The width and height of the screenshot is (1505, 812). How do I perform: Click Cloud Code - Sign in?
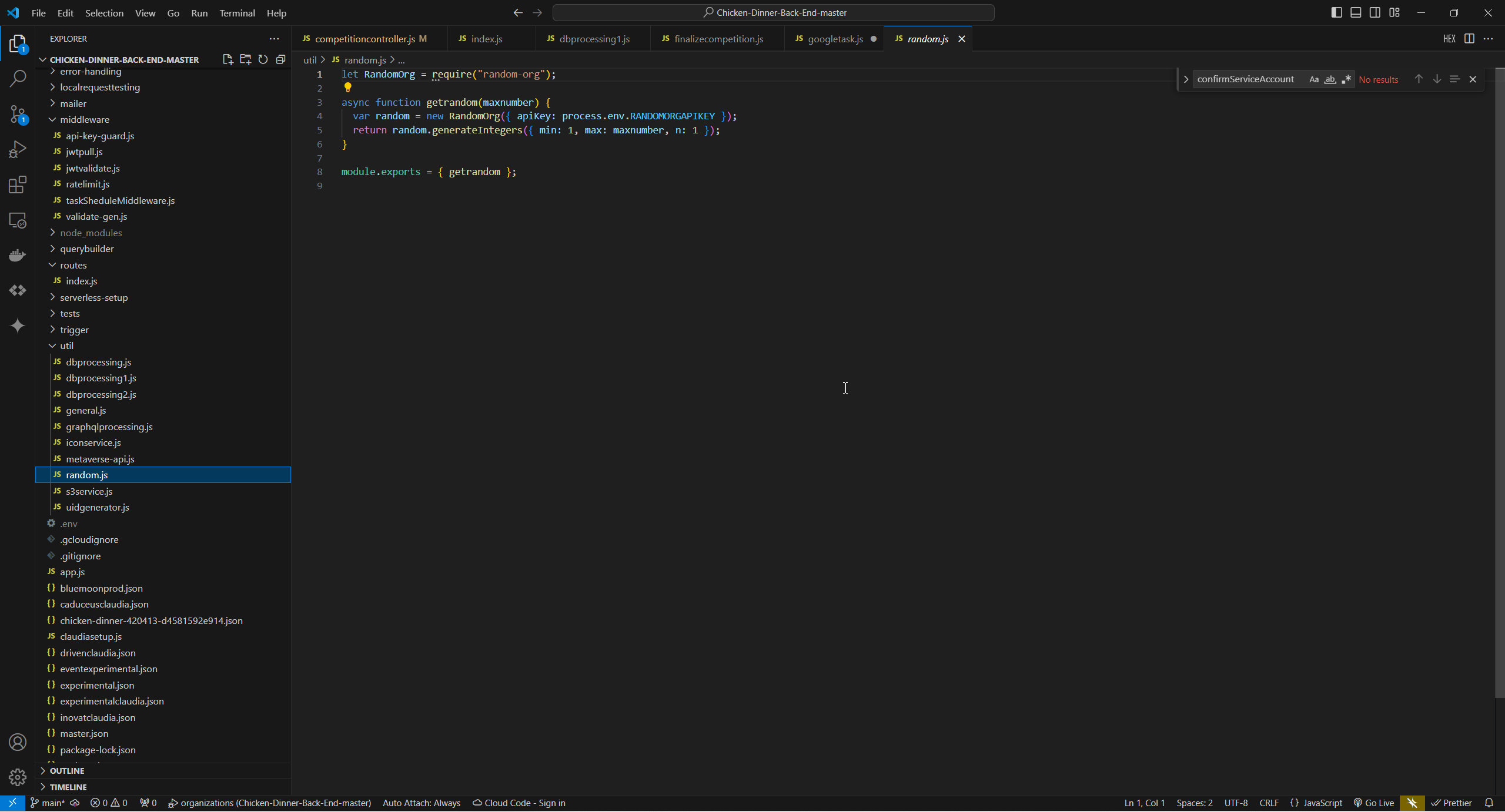coord(519,803)
